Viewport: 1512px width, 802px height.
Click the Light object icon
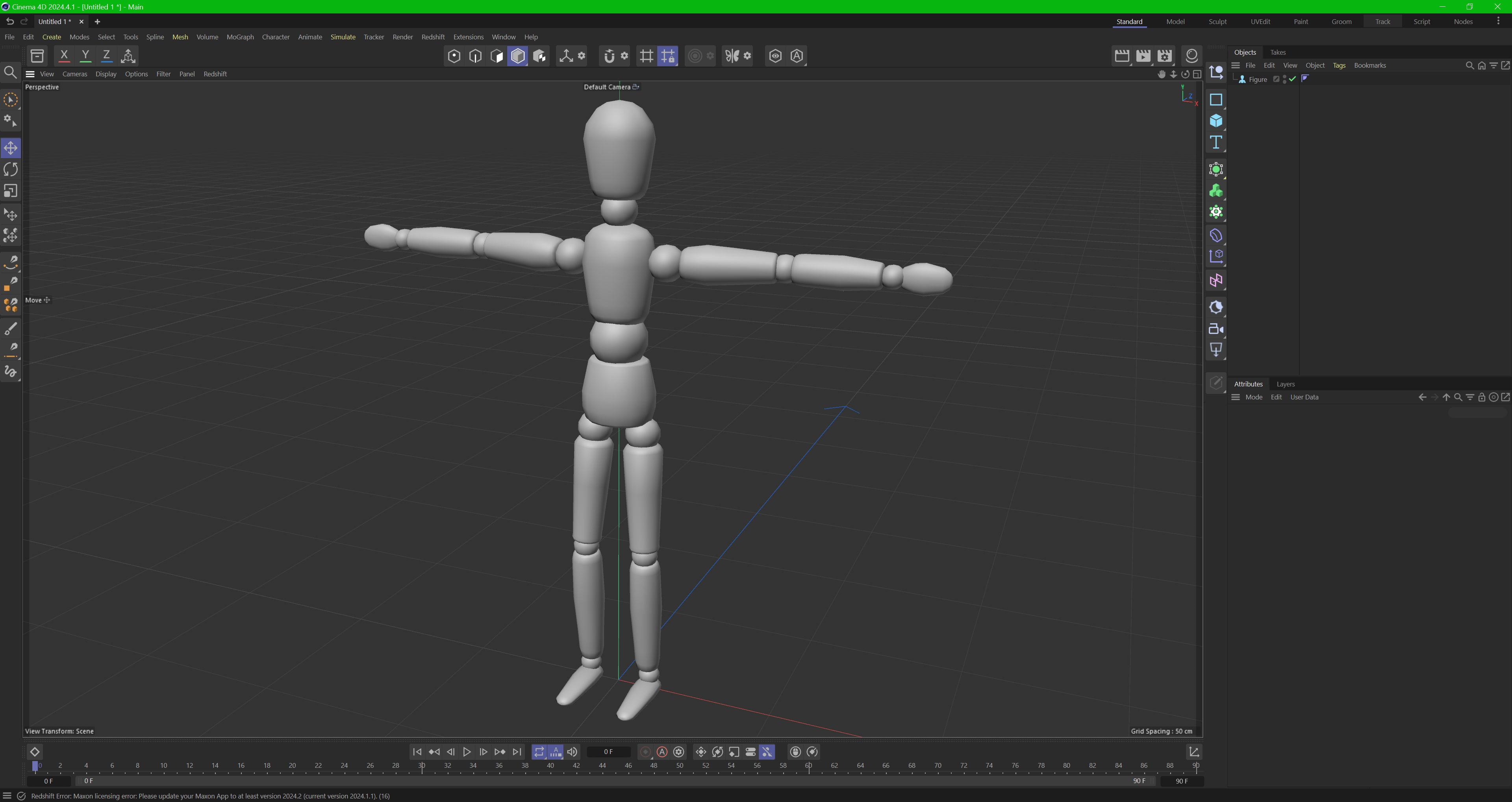(1216, 350)
